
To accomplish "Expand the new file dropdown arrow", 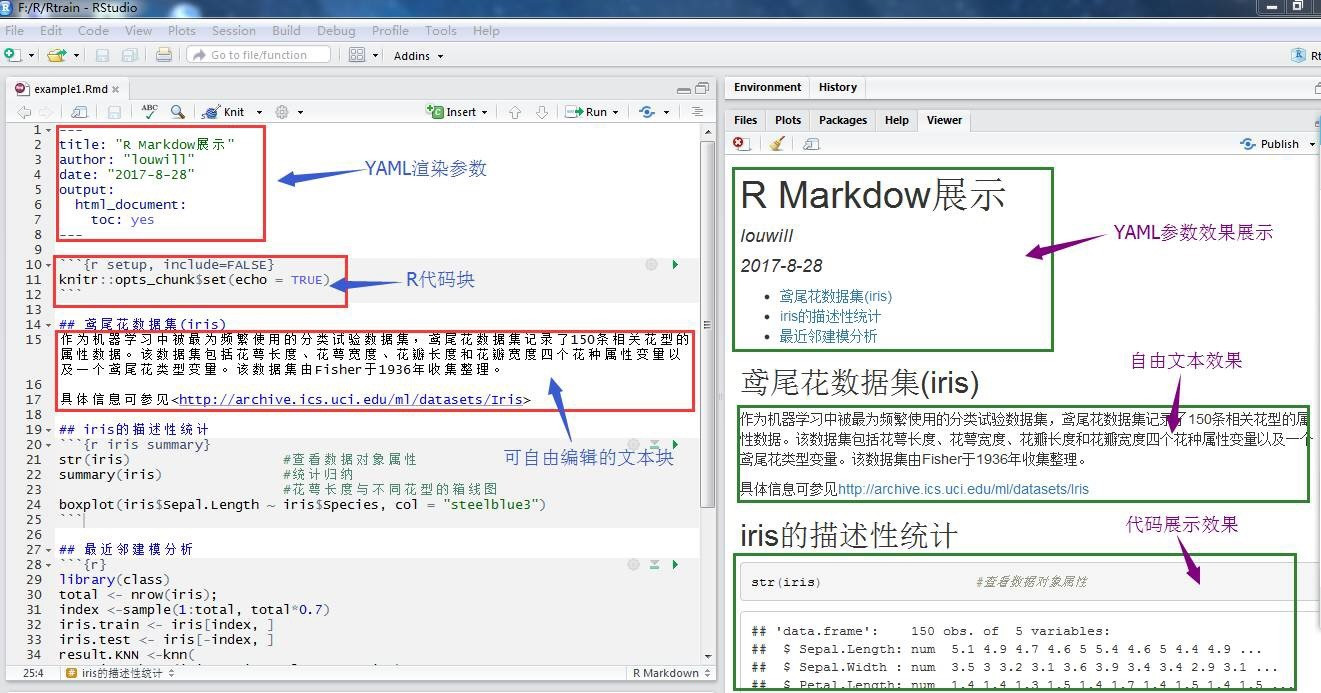I will (x=31, y=56).
